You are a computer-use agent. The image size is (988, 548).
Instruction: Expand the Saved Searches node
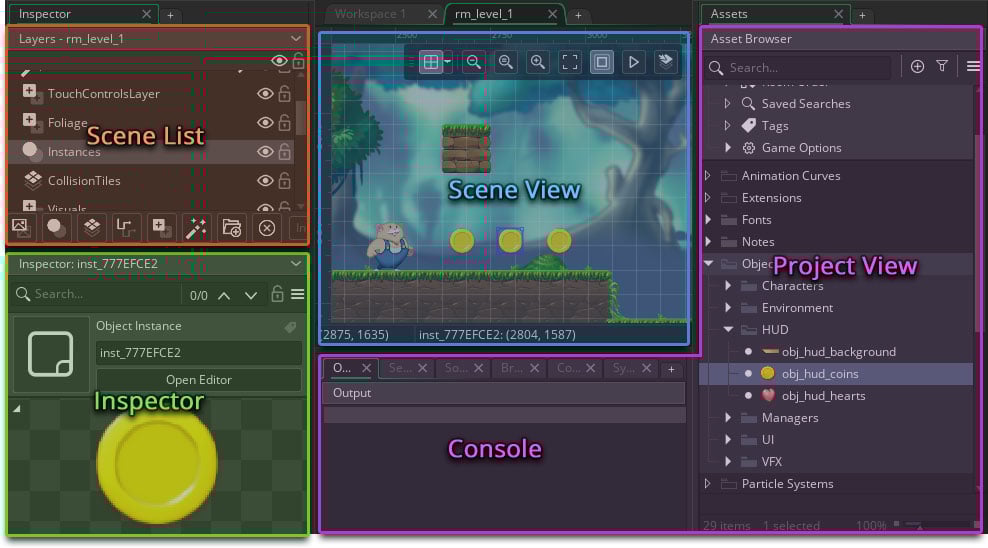click(x=728, y=103)
